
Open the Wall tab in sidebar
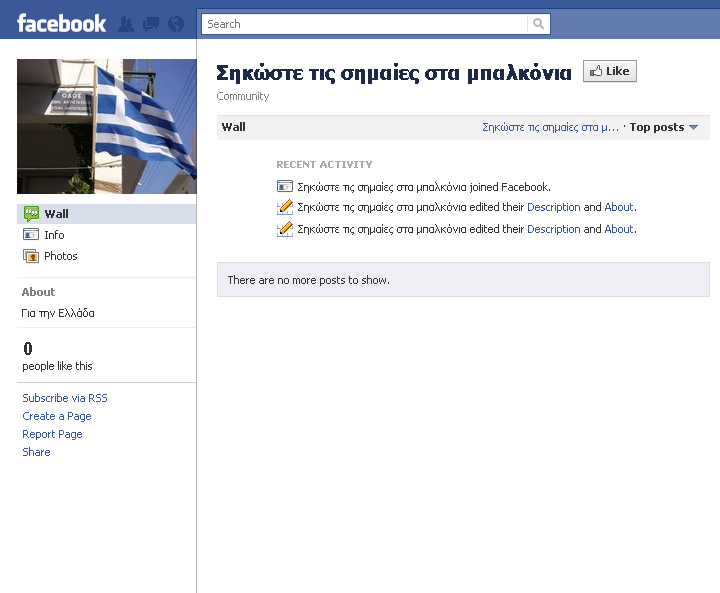tap(56, 214)
